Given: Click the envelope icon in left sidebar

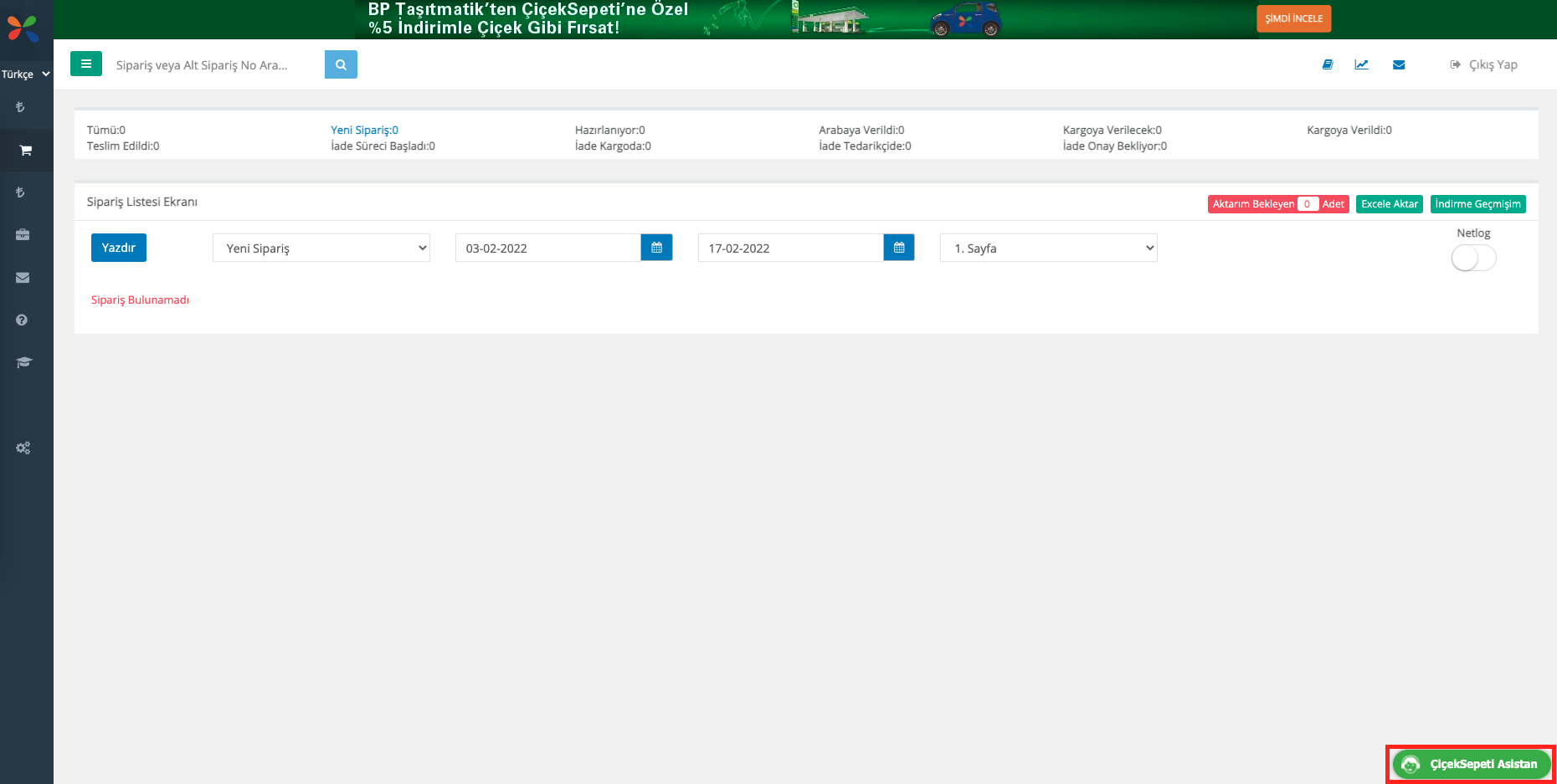Looking at the screenshot, I should 23,278.
